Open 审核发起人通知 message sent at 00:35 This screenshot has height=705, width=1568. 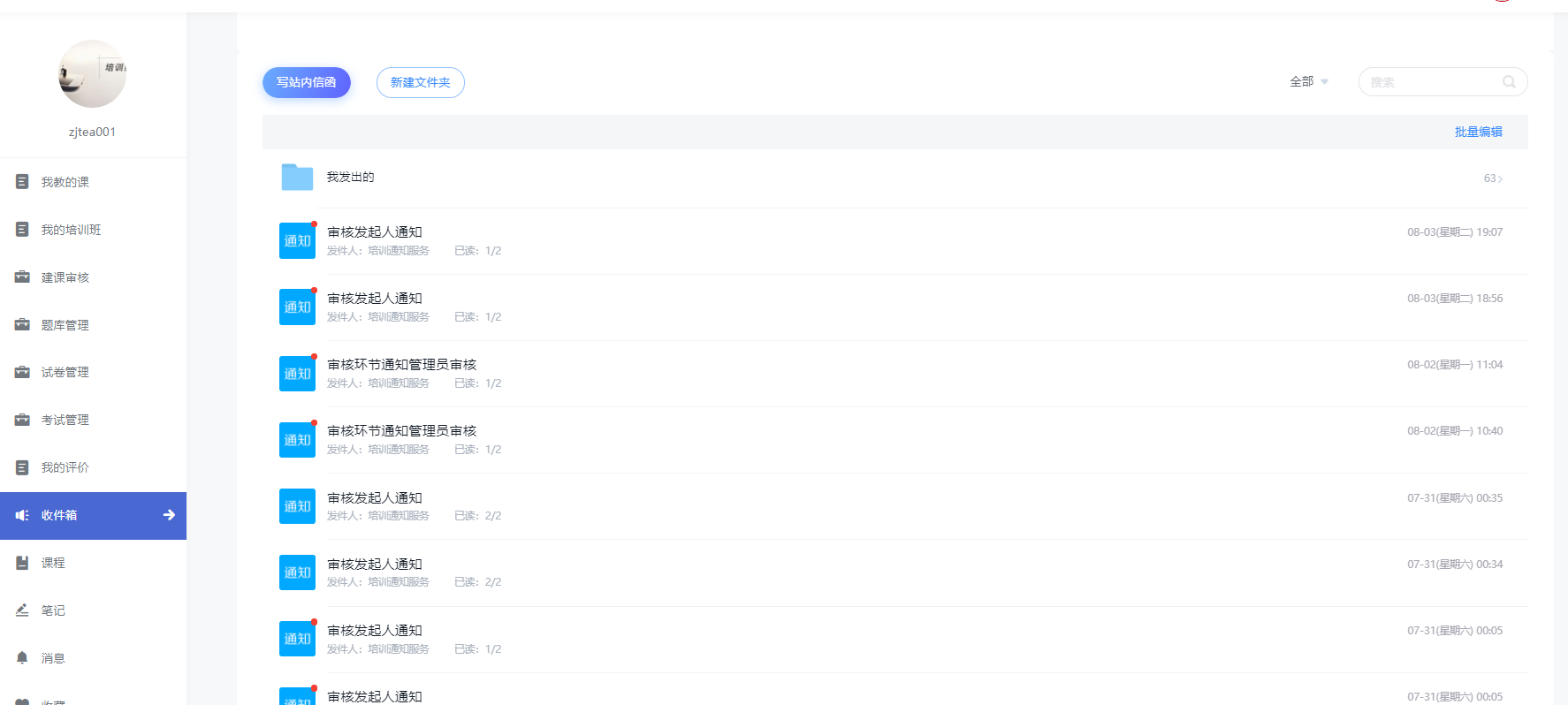[375, 498]
